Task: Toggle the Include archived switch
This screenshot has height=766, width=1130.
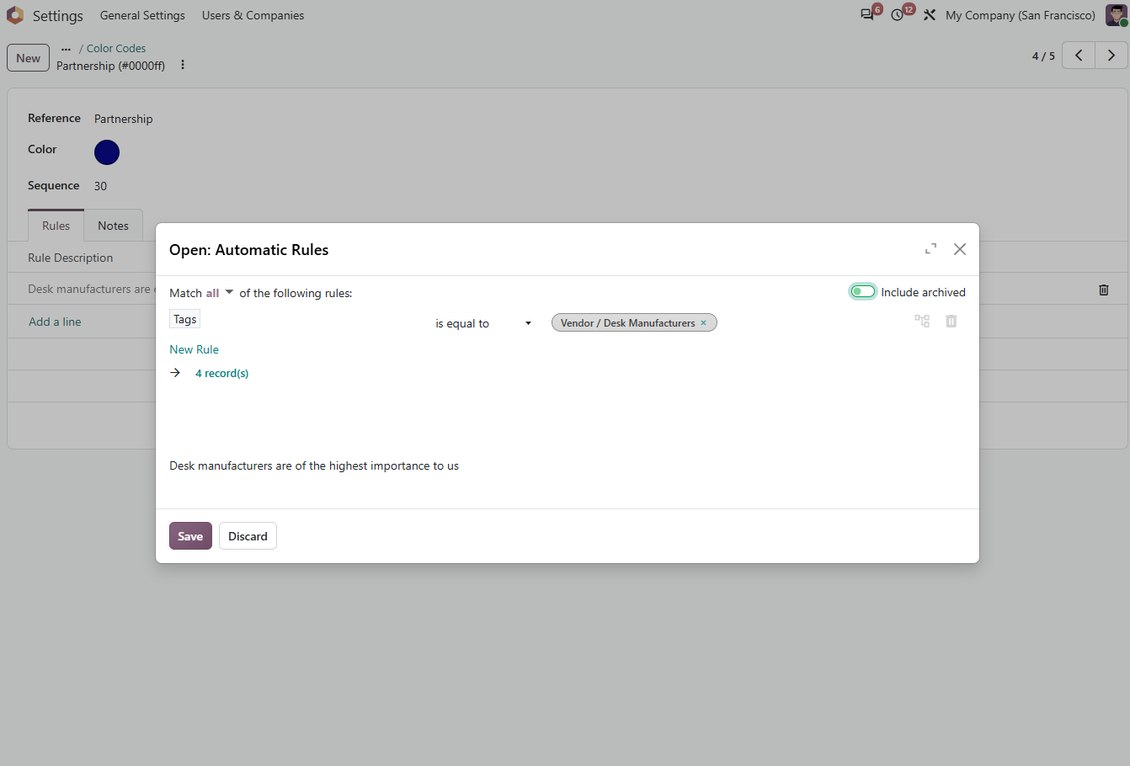Action: pos(863,292)
